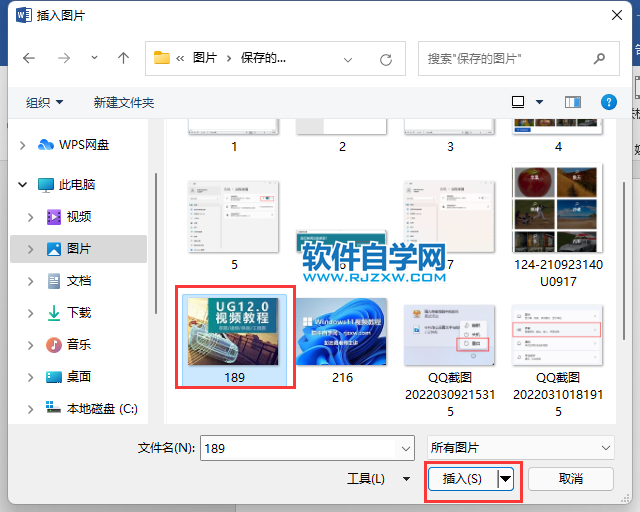Open the view options dropdown arrow
This screenshot has height=512, width=640.
(x=539, y=102)
